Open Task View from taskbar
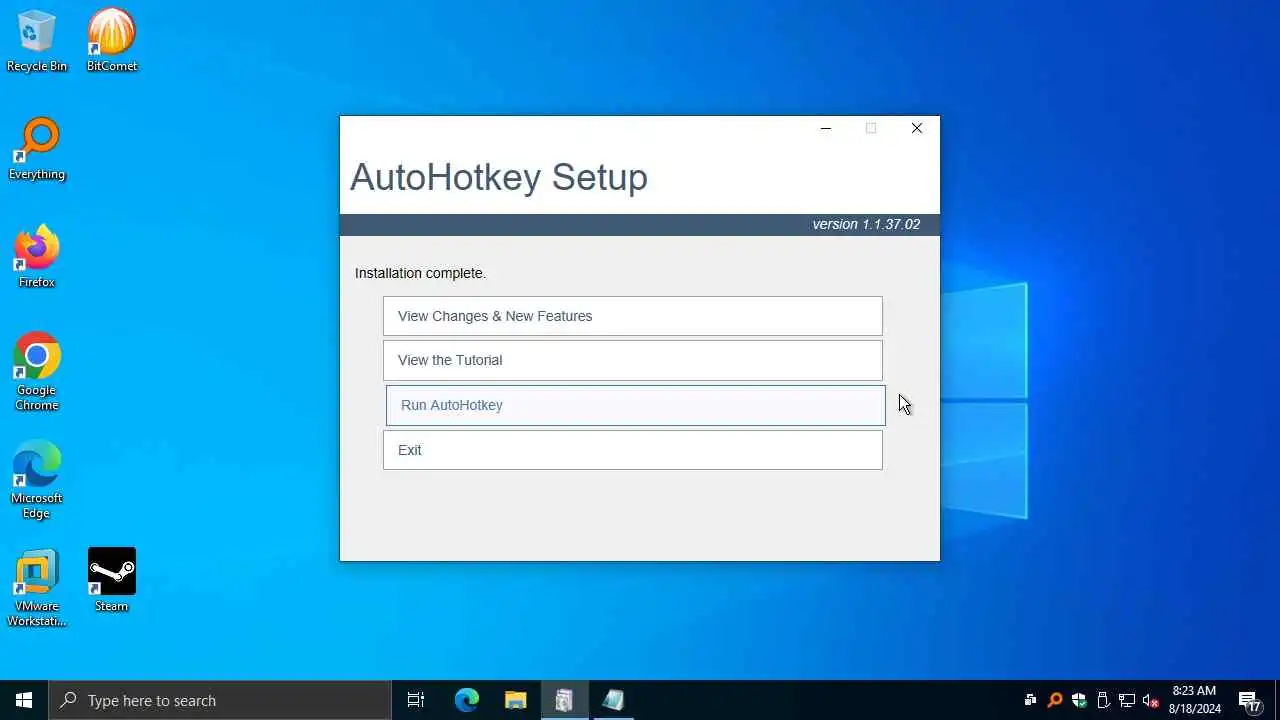The image size is (1280, 720). [416, 700]
